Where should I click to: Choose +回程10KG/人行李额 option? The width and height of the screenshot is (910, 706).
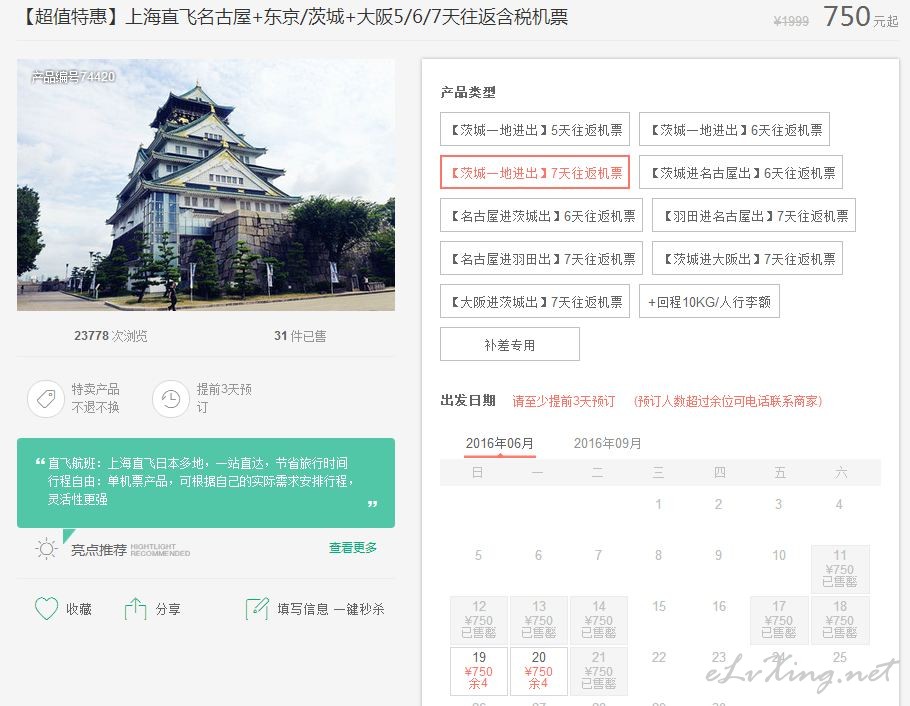tap(709, 301)
